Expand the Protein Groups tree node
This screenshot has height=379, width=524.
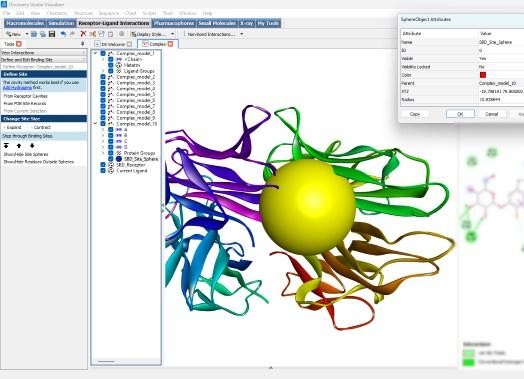[103, 153]
